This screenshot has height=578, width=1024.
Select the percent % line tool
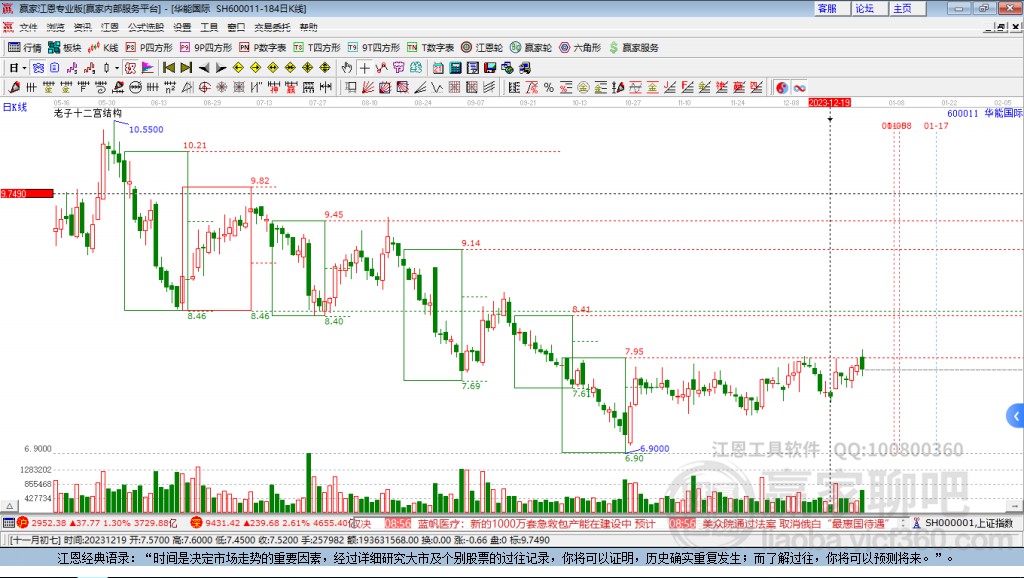click(x=549, y=88)
